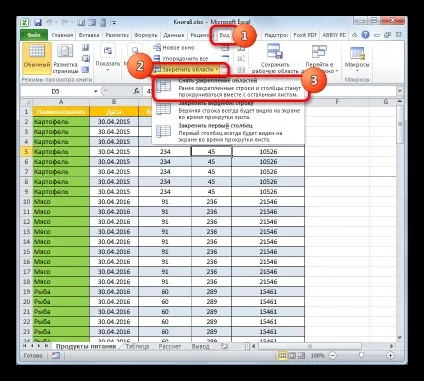Click Упорядочить все command
The width and height of the screenshot is (424, 381).
(x=180, y=59)
